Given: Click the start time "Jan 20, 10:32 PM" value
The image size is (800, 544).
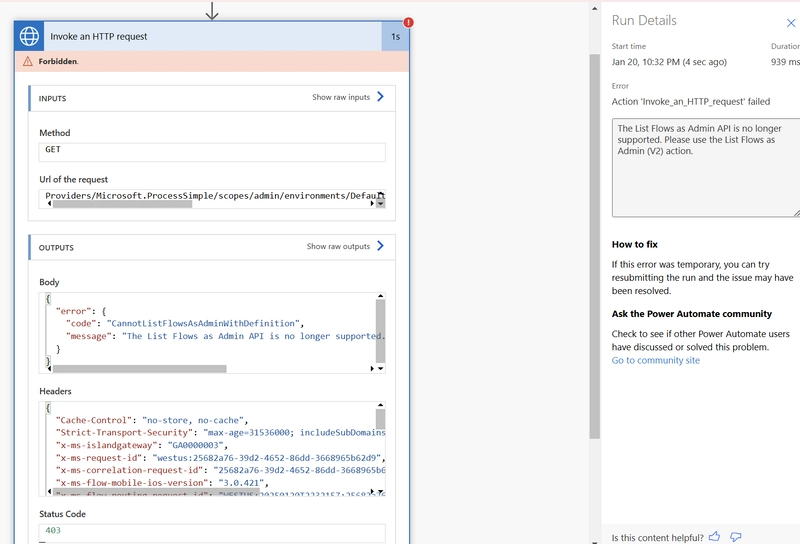Looking at the screenshot, I should click(x=669, y=62).
